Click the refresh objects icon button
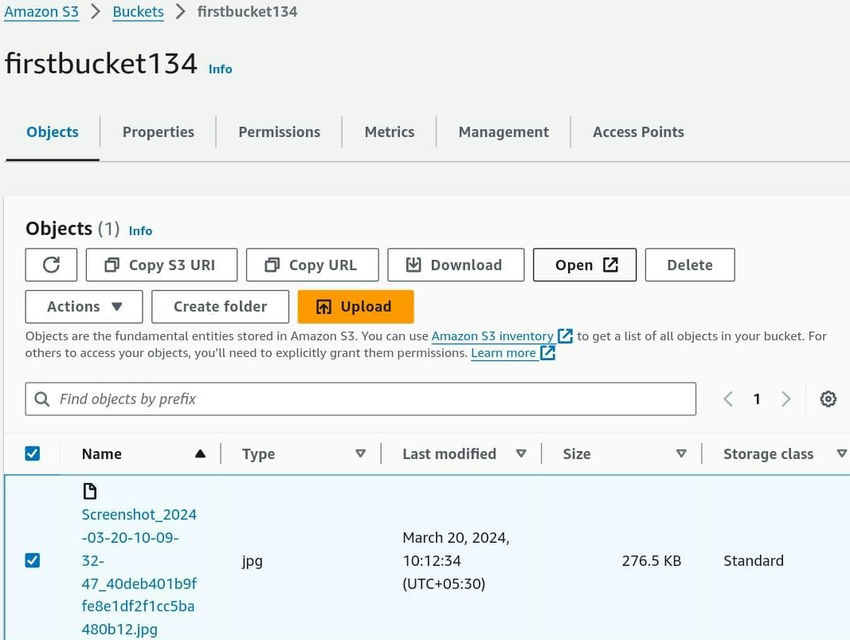The width and height of the screenshot is (850, 640). pyautogui.click(x=51, y=265)
